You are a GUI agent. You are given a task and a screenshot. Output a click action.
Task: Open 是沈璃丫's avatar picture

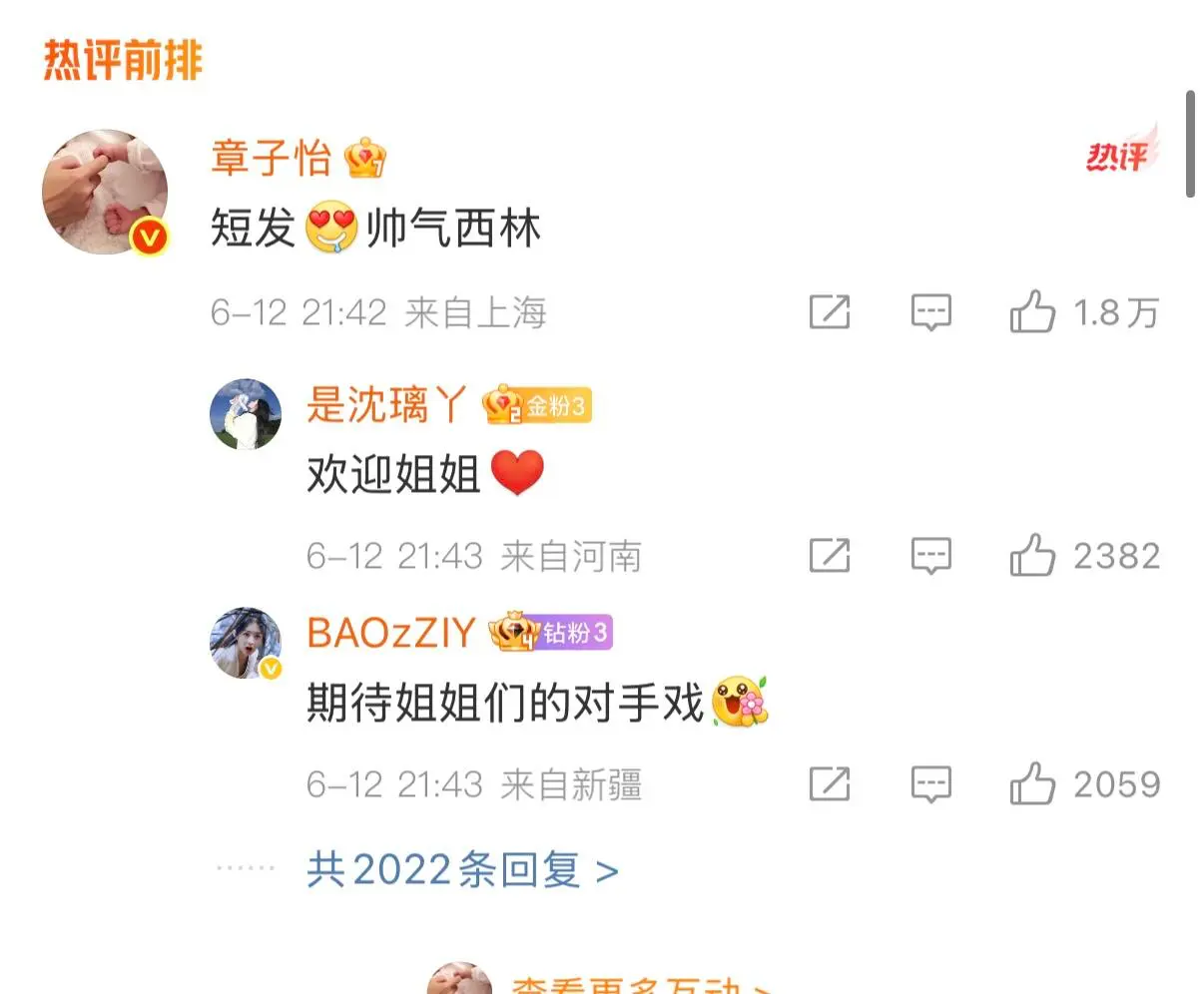pyautogui.click(x=246, y=414)
